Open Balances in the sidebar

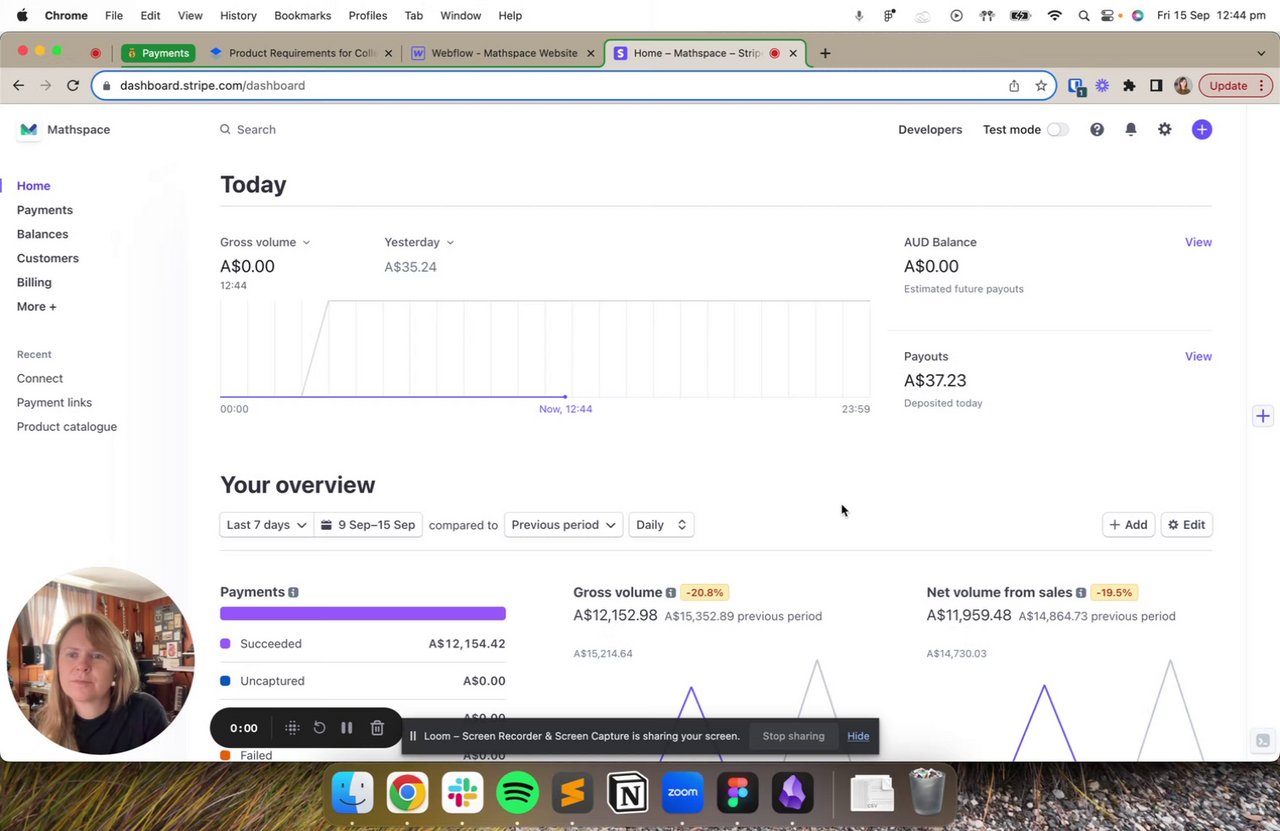43,234
